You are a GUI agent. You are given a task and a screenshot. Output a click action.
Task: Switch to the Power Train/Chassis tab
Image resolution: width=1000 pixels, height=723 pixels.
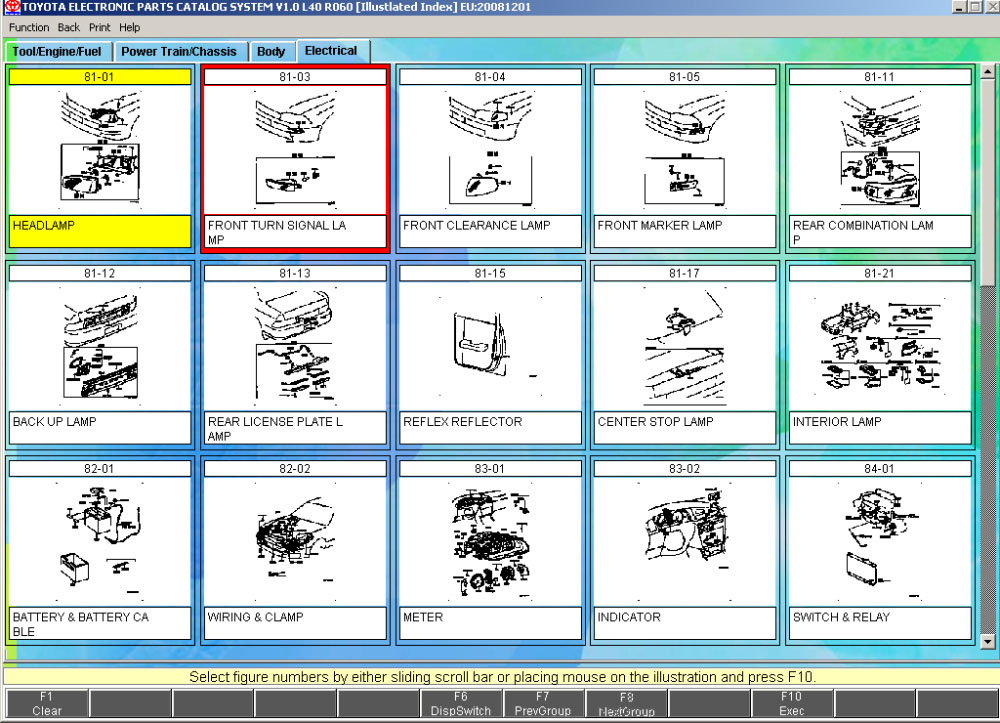[x=179, y=52]
